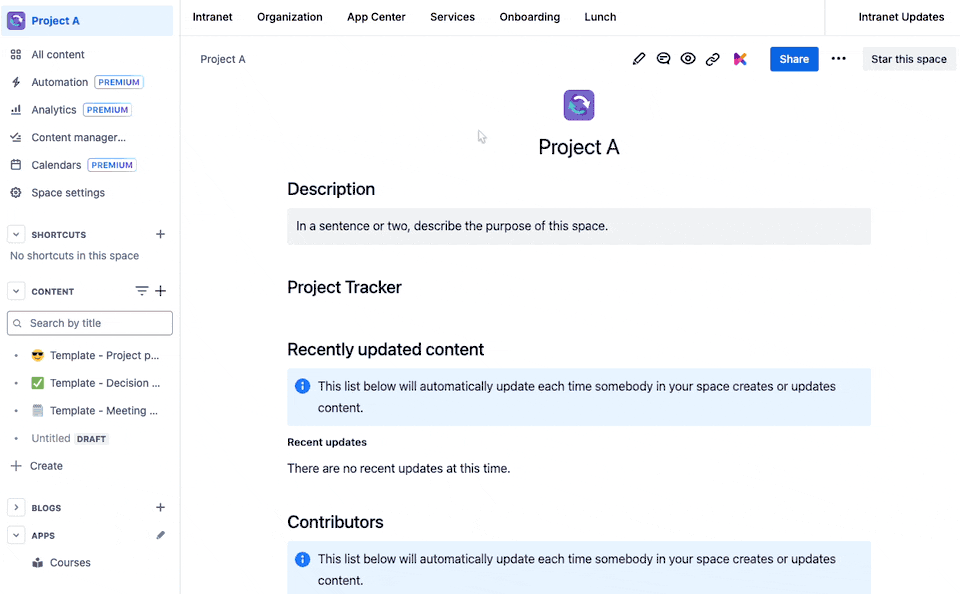Open the inline comment icon
This screenshot has height=594, width=960.
coord(663,59)
